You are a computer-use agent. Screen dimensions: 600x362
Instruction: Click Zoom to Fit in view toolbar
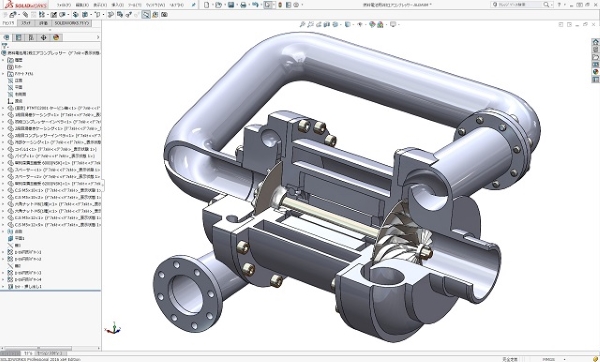(x=302, y=24)
